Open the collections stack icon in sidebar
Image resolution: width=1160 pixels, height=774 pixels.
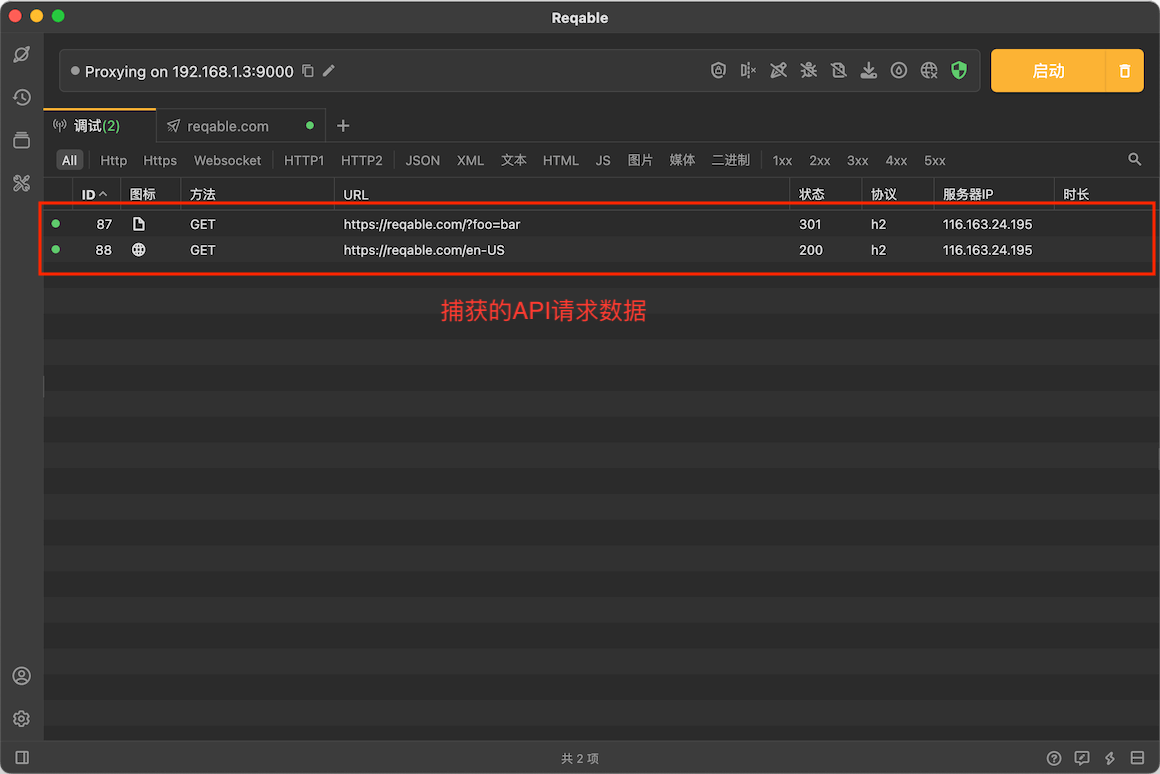click(x=21, y=140)
